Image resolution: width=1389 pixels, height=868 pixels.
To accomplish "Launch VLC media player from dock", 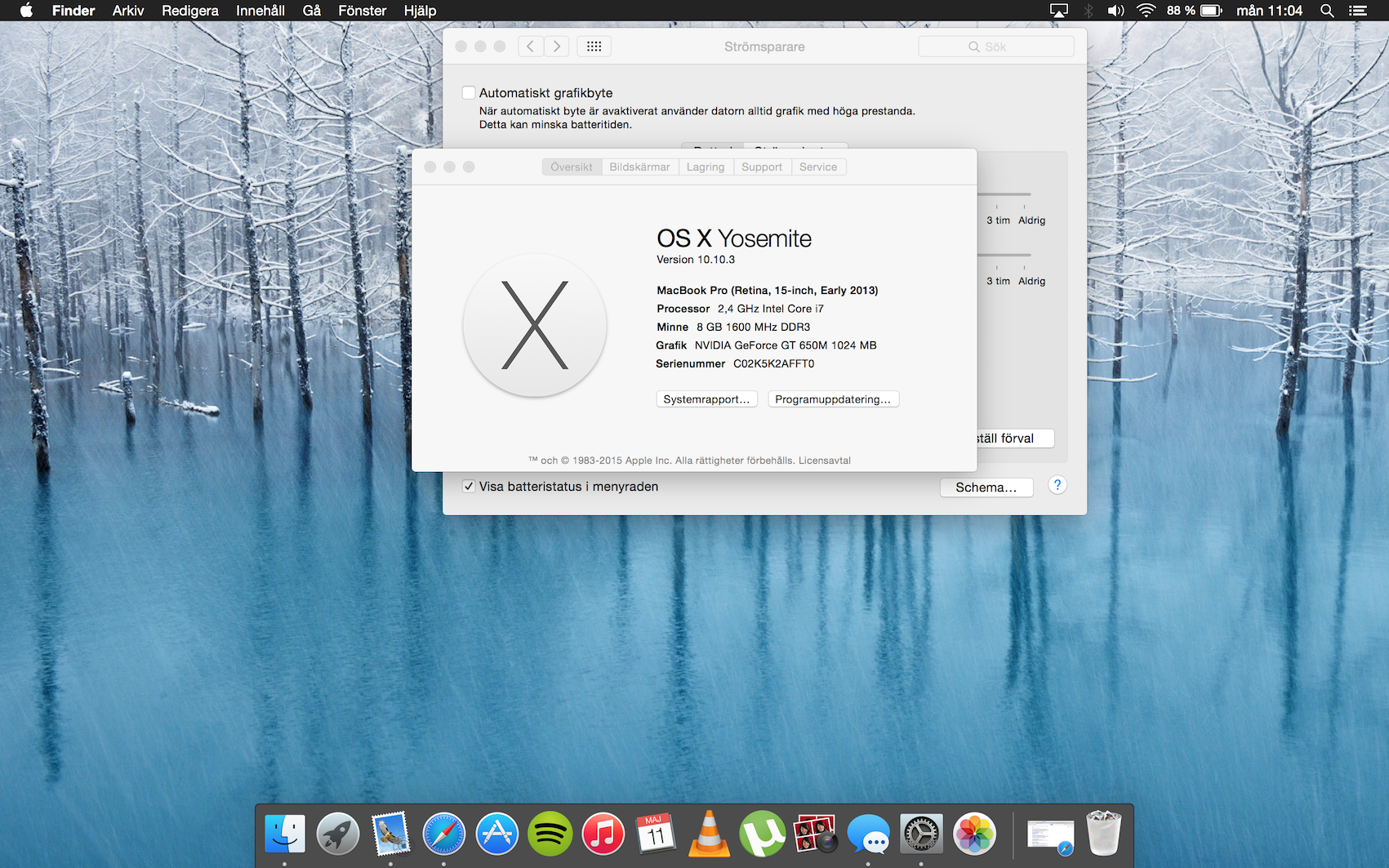I will [x=709, y=834].
